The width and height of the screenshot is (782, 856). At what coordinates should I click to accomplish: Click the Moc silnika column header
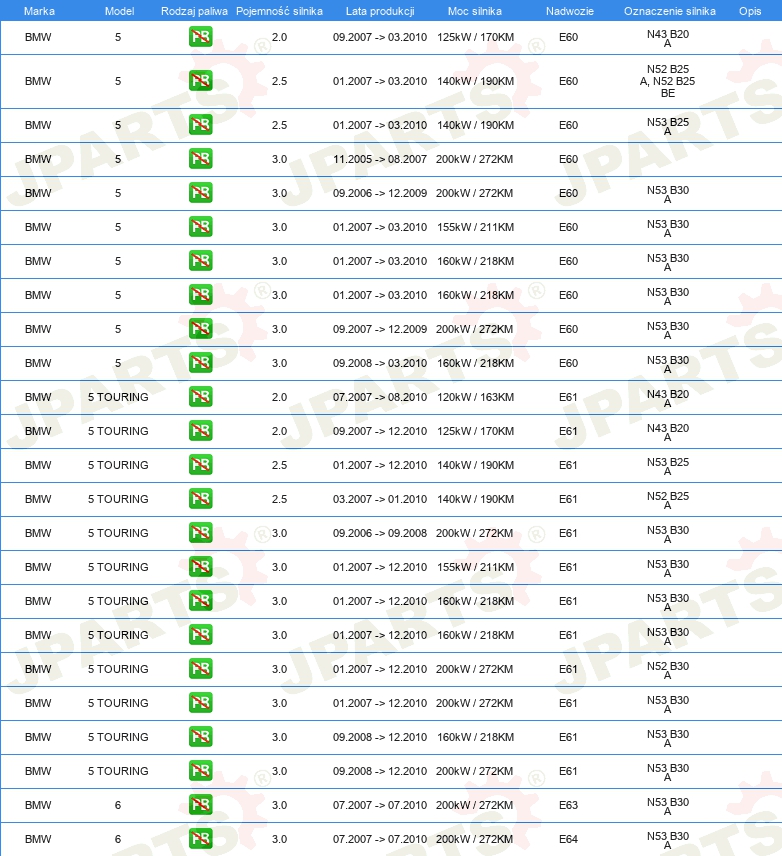pyautogui.click(x=475, y=11)
